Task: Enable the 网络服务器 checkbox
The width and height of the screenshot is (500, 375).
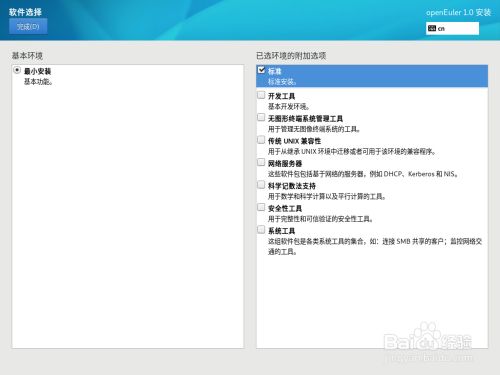Action: (261, 163)
